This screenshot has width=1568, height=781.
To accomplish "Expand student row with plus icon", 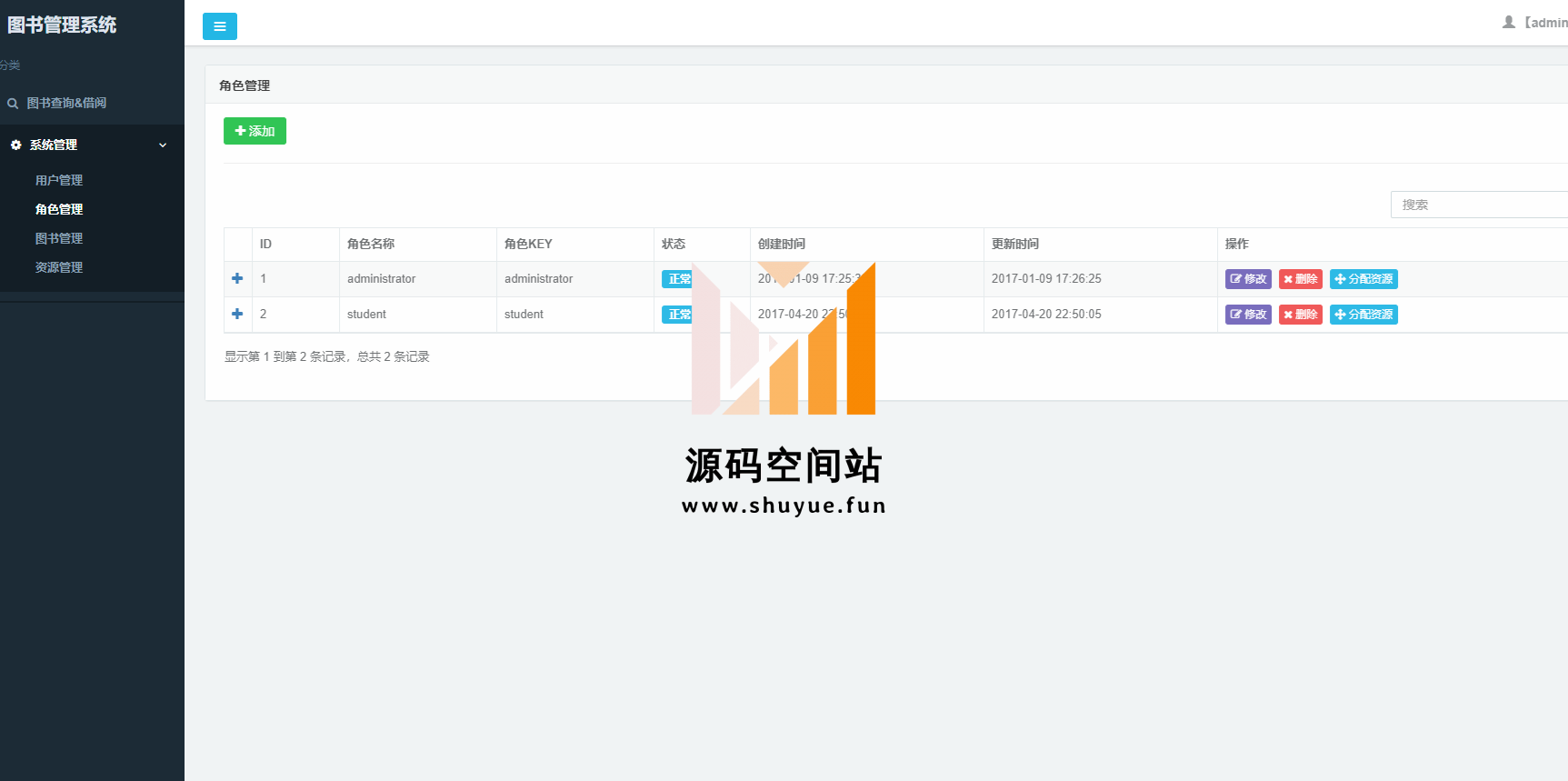I will [237, 314].
